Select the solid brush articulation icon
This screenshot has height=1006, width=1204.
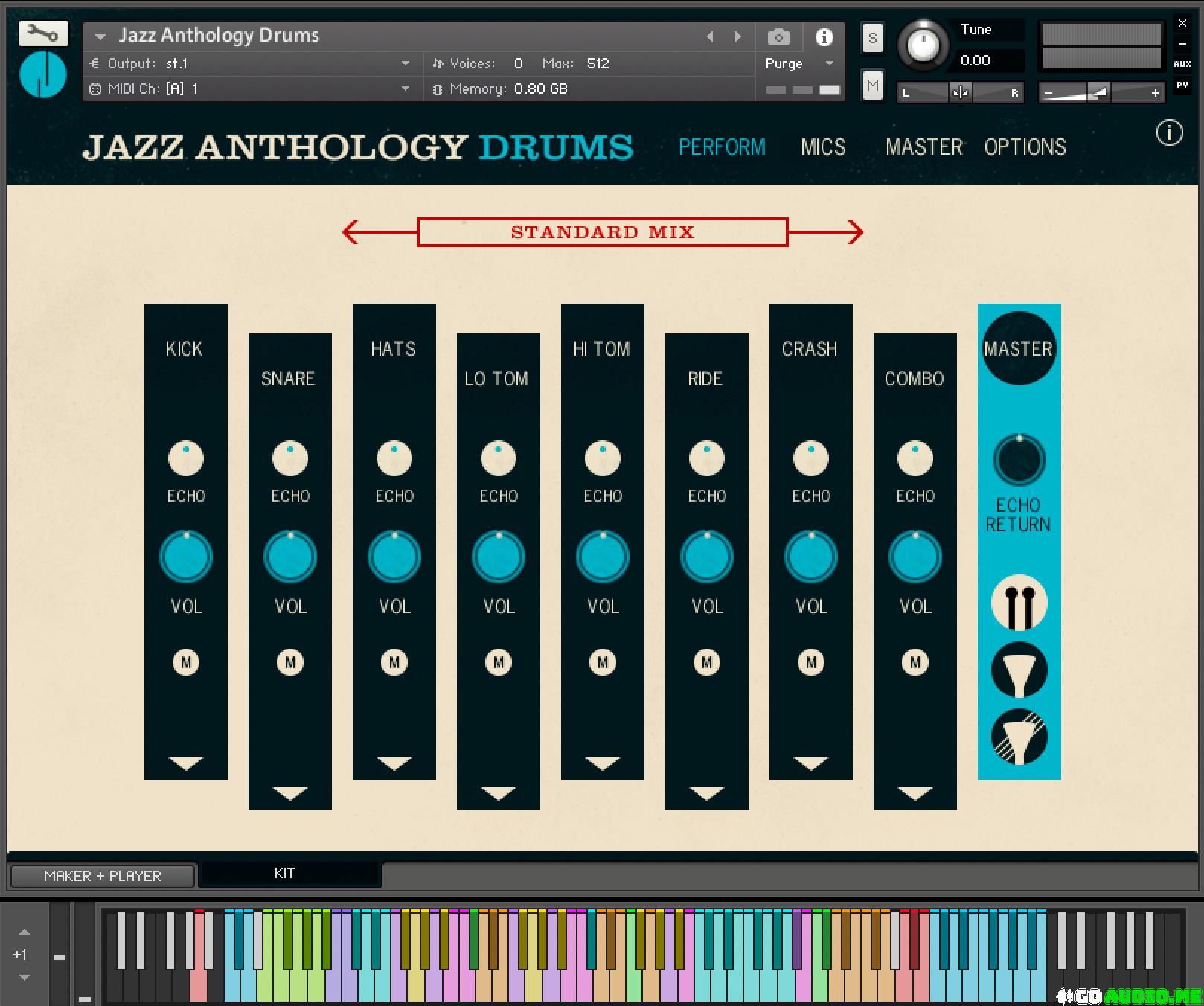1019,670
